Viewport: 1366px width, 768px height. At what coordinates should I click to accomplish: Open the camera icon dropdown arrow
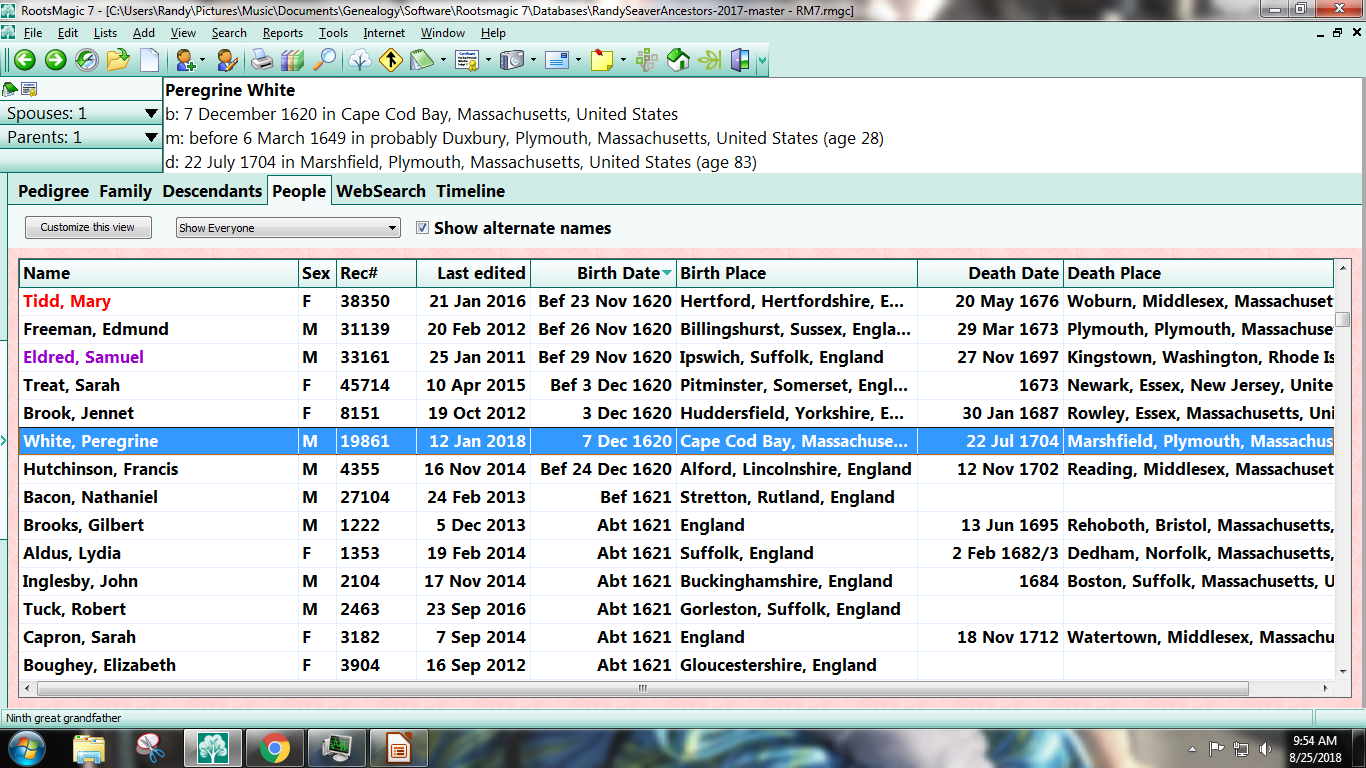(532, 60)
